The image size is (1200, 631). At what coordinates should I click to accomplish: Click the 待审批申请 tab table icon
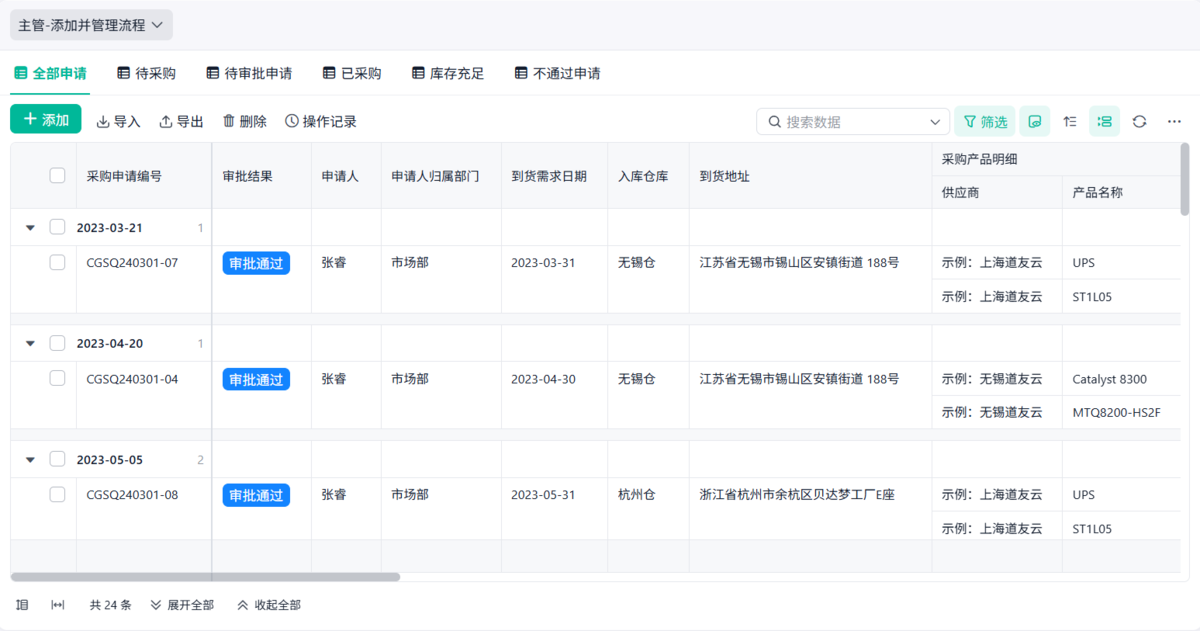coord(213,73)
